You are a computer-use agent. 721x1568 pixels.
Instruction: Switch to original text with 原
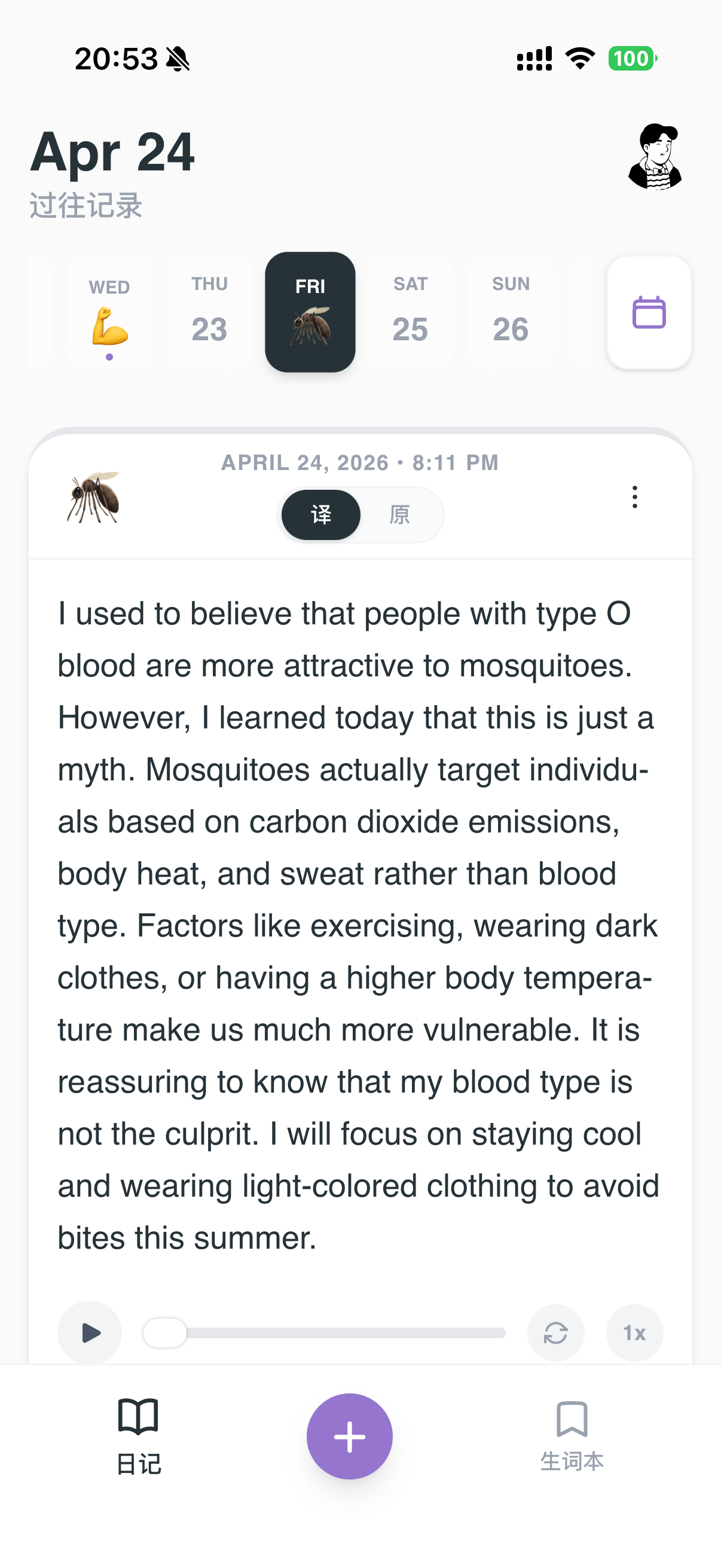click(x=400, y=514)
